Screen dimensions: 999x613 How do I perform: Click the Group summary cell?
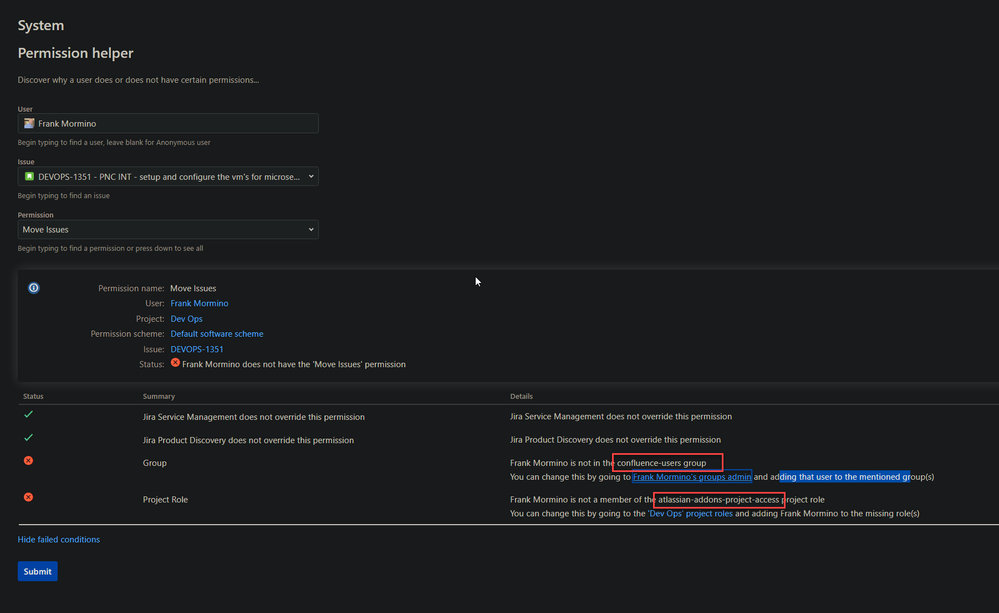154,463
